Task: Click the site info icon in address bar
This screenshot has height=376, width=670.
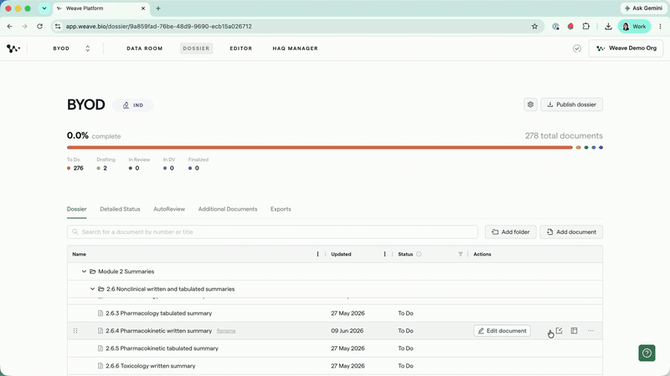Action: [58, 26]
